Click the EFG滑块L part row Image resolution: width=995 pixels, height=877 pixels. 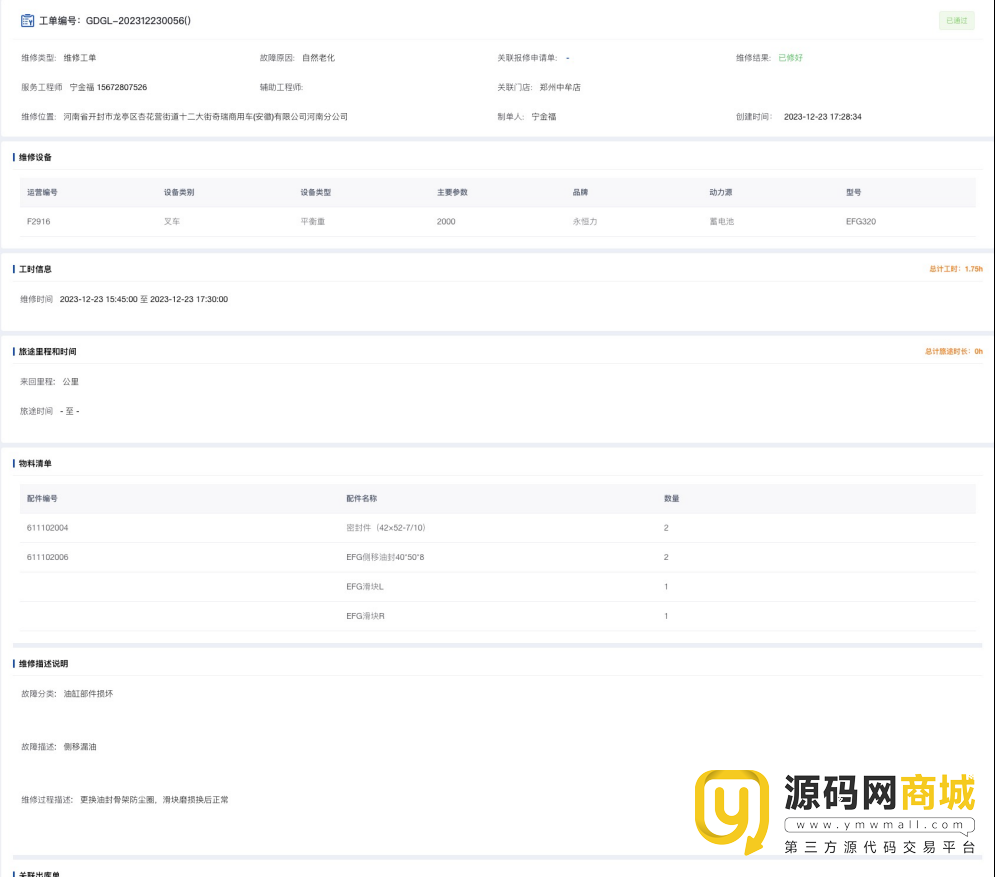365,586
